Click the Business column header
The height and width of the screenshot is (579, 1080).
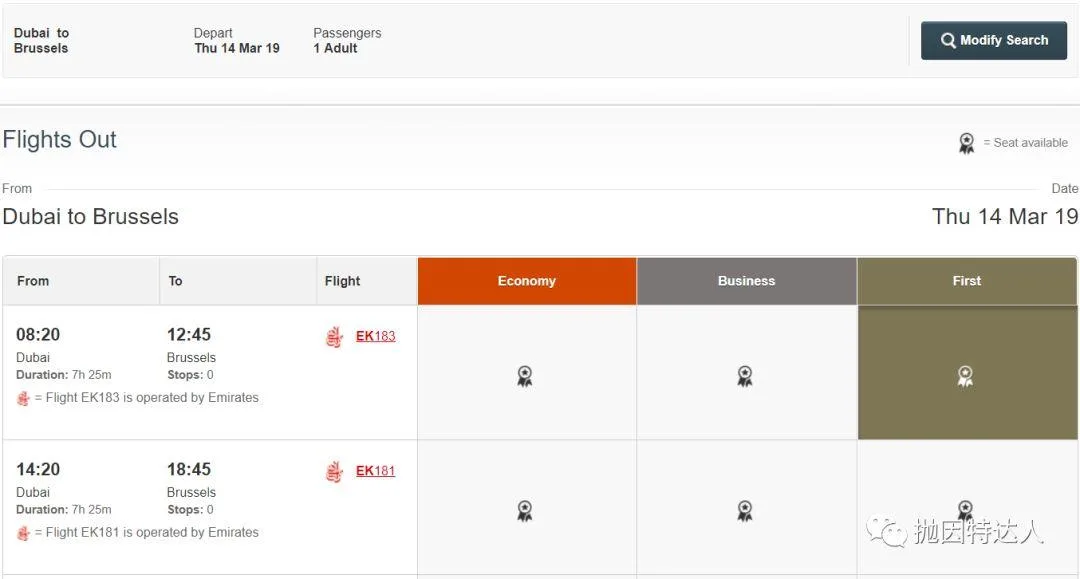[x=747, y=281]
